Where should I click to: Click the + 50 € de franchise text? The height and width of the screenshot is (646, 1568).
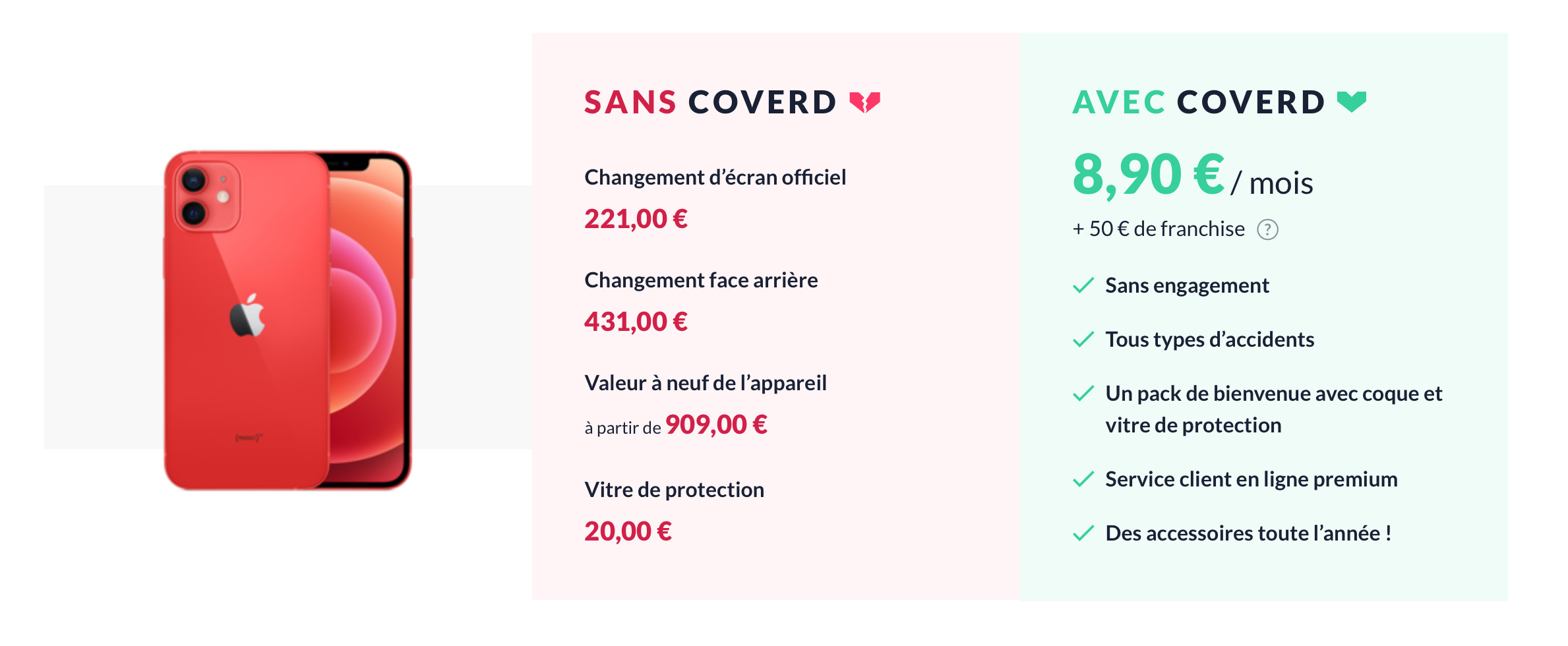coord(1159,229)
